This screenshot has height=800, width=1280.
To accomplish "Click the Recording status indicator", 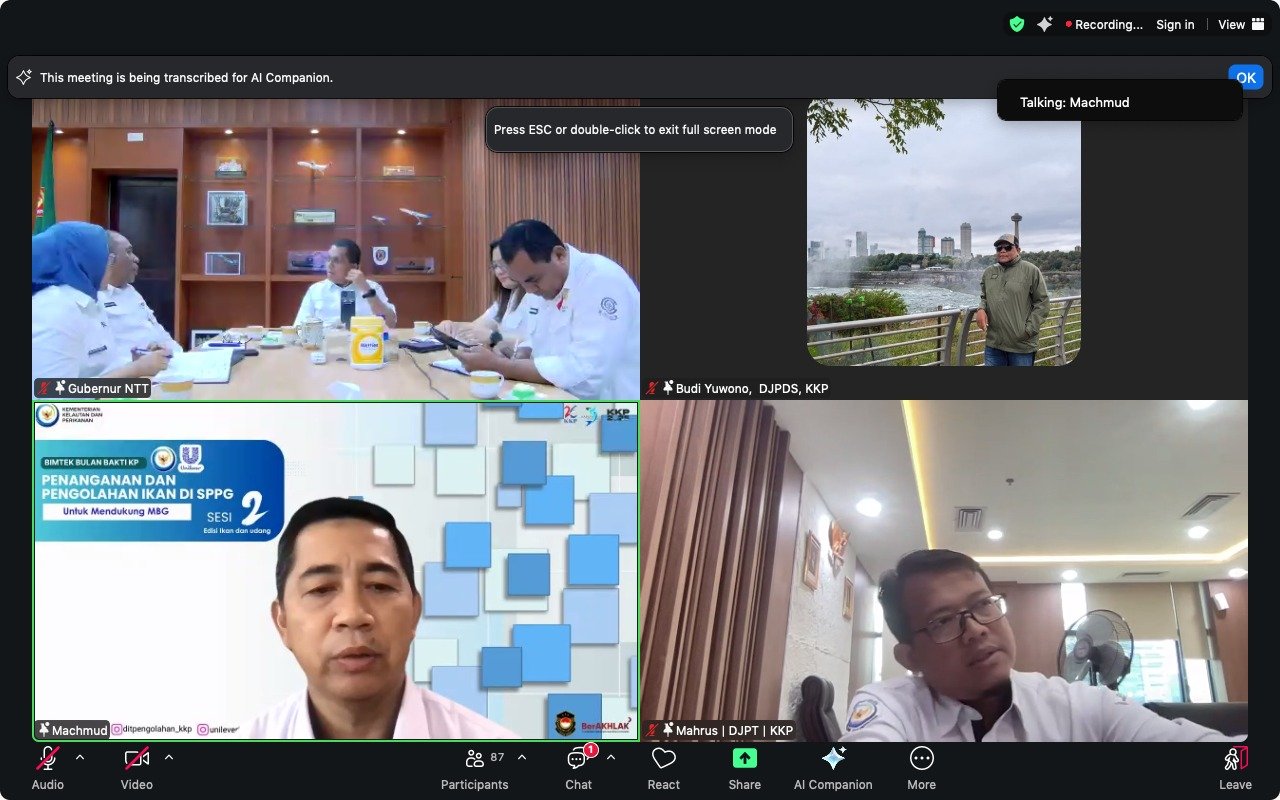I will click(x=1104, y=25).
